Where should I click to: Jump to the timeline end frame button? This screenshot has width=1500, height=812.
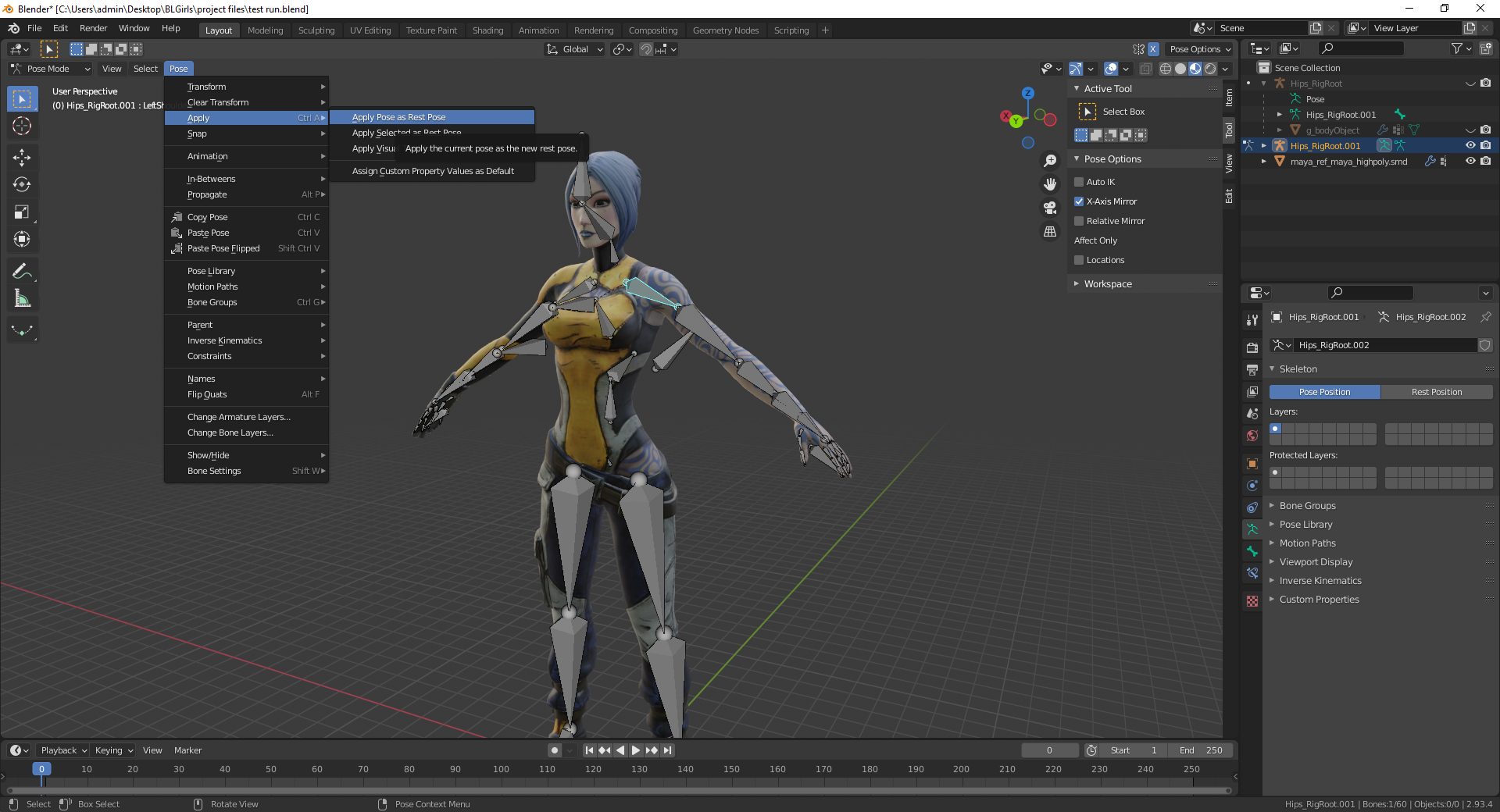(667, 750)
